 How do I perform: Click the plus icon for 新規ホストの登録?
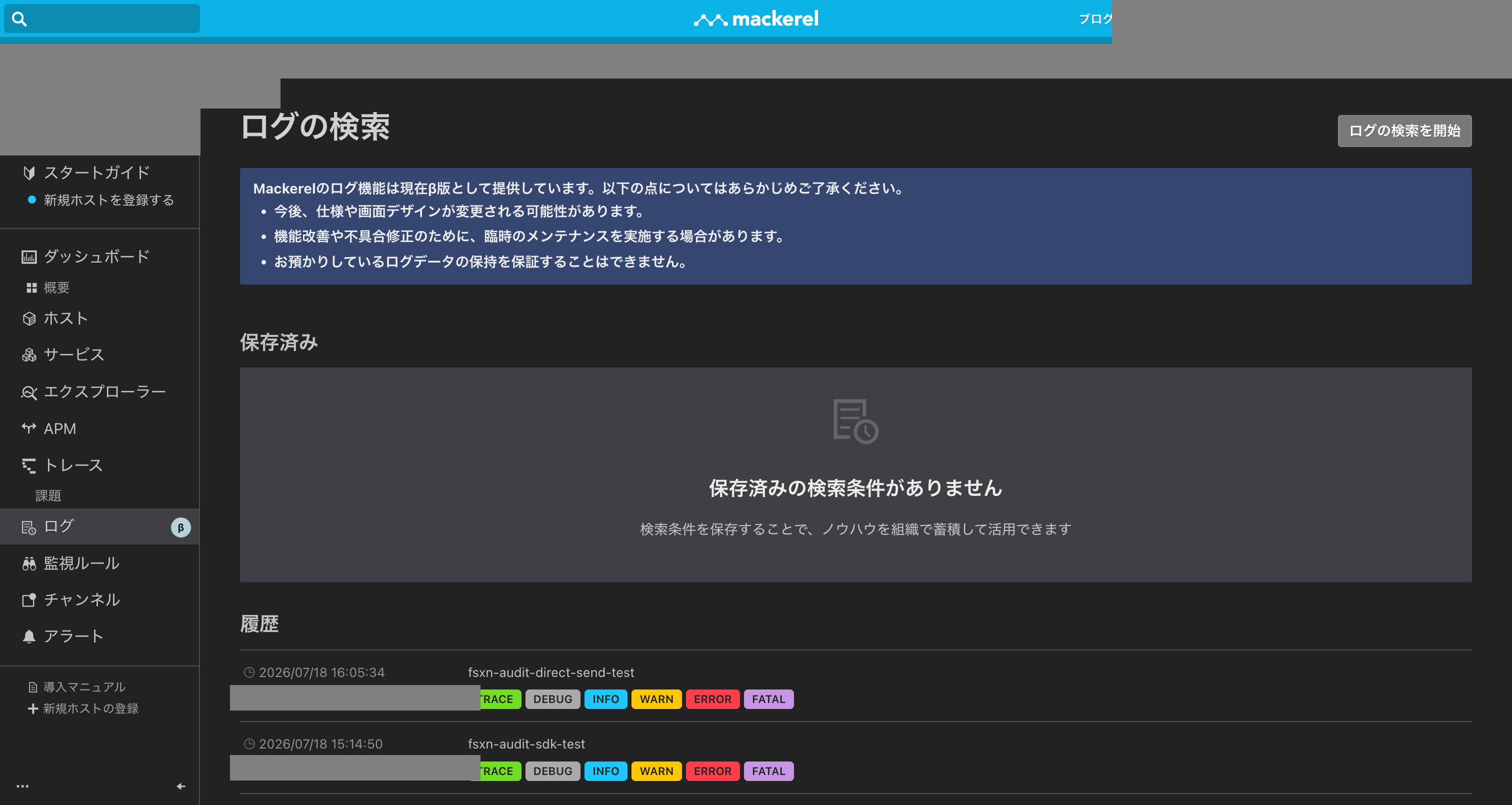click(x=33, y=708)
